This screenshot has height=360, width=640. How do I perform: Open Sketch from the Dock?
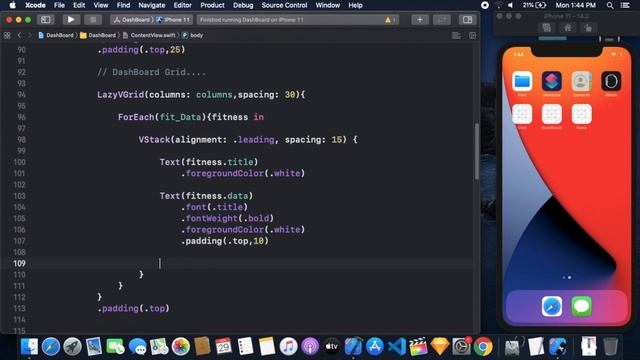[440, 347]
